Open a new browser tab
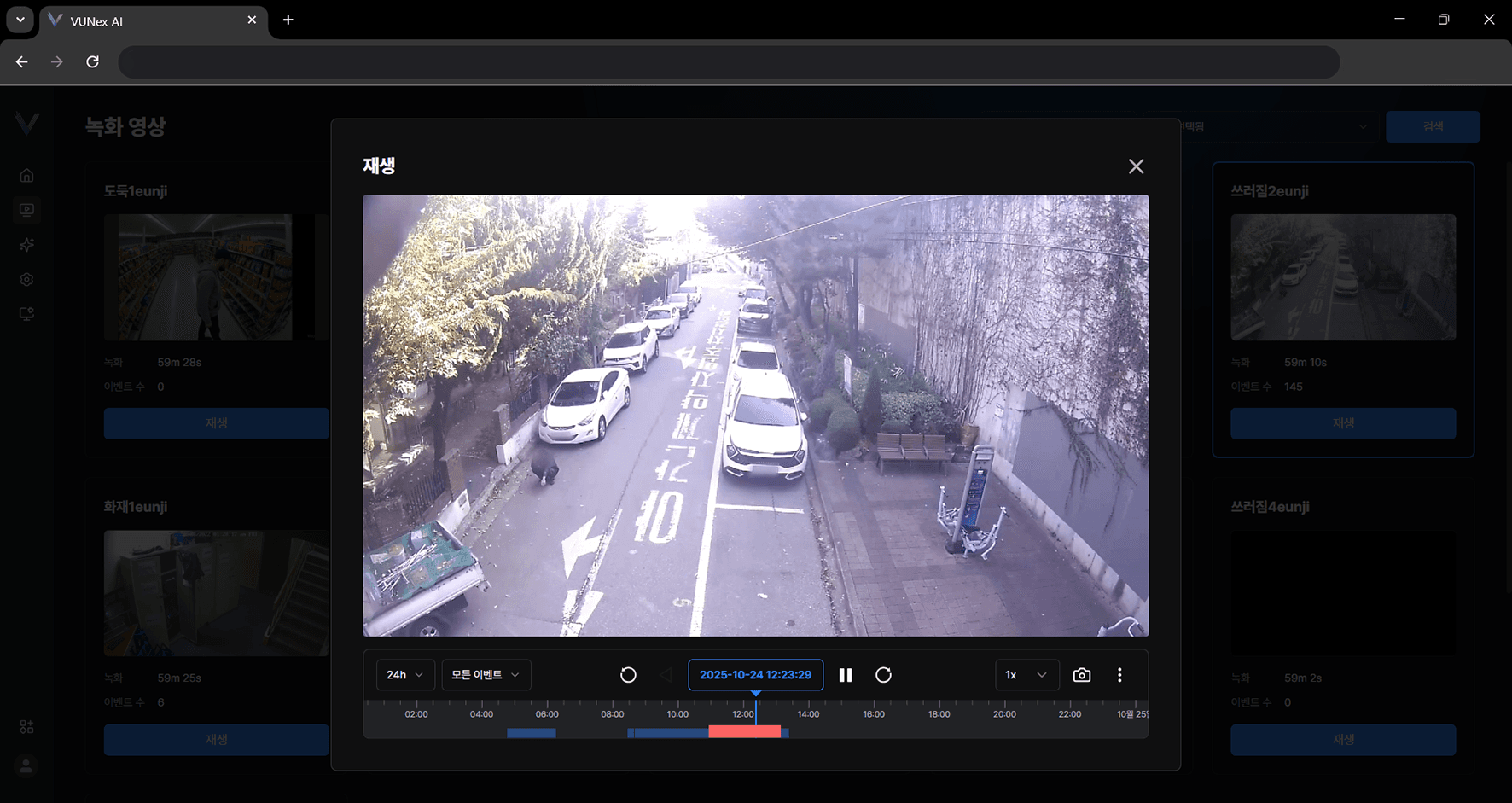Screen dimensions: 1512x803 point(288,20)
